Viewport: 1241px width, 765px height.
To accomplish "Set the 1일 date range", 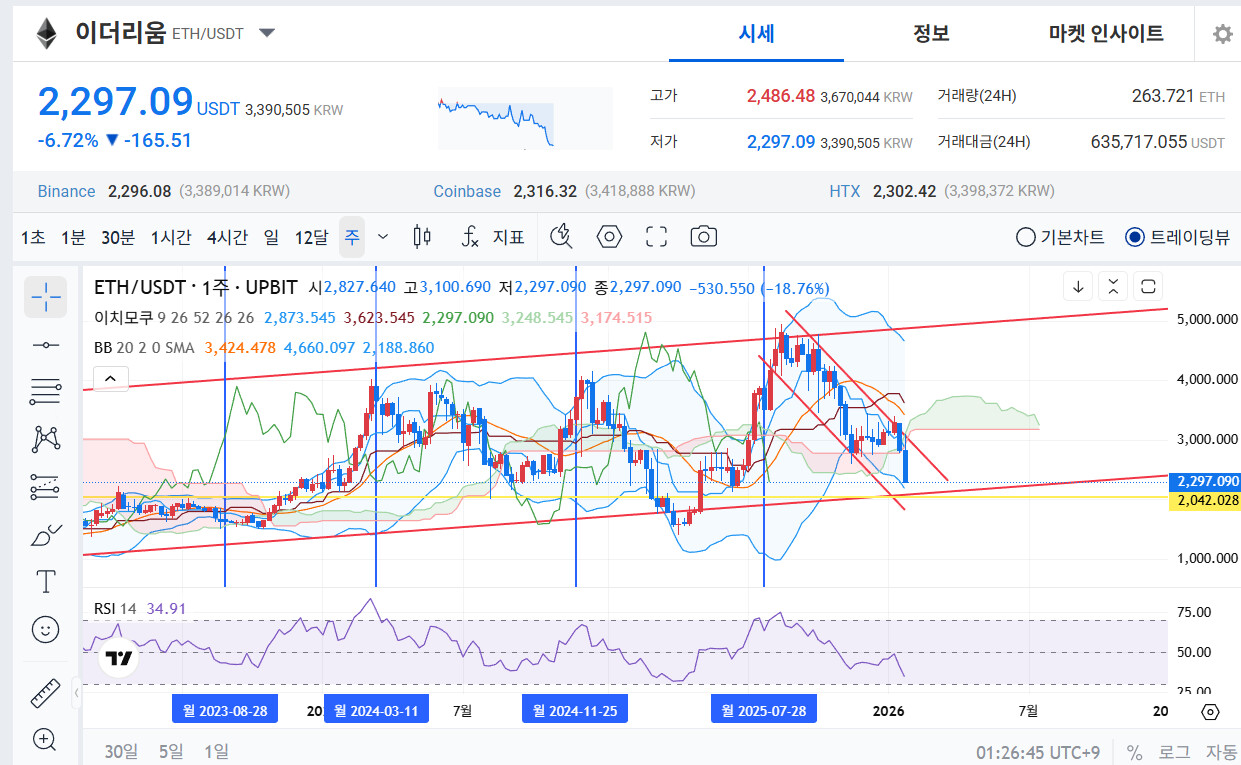I will (216, 752).
